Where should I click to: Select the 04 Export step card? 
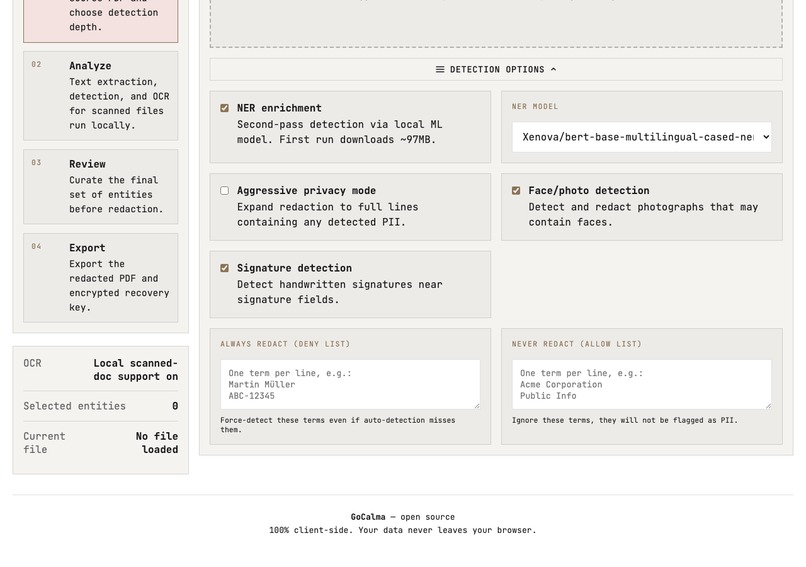click(x=101, y=278)
